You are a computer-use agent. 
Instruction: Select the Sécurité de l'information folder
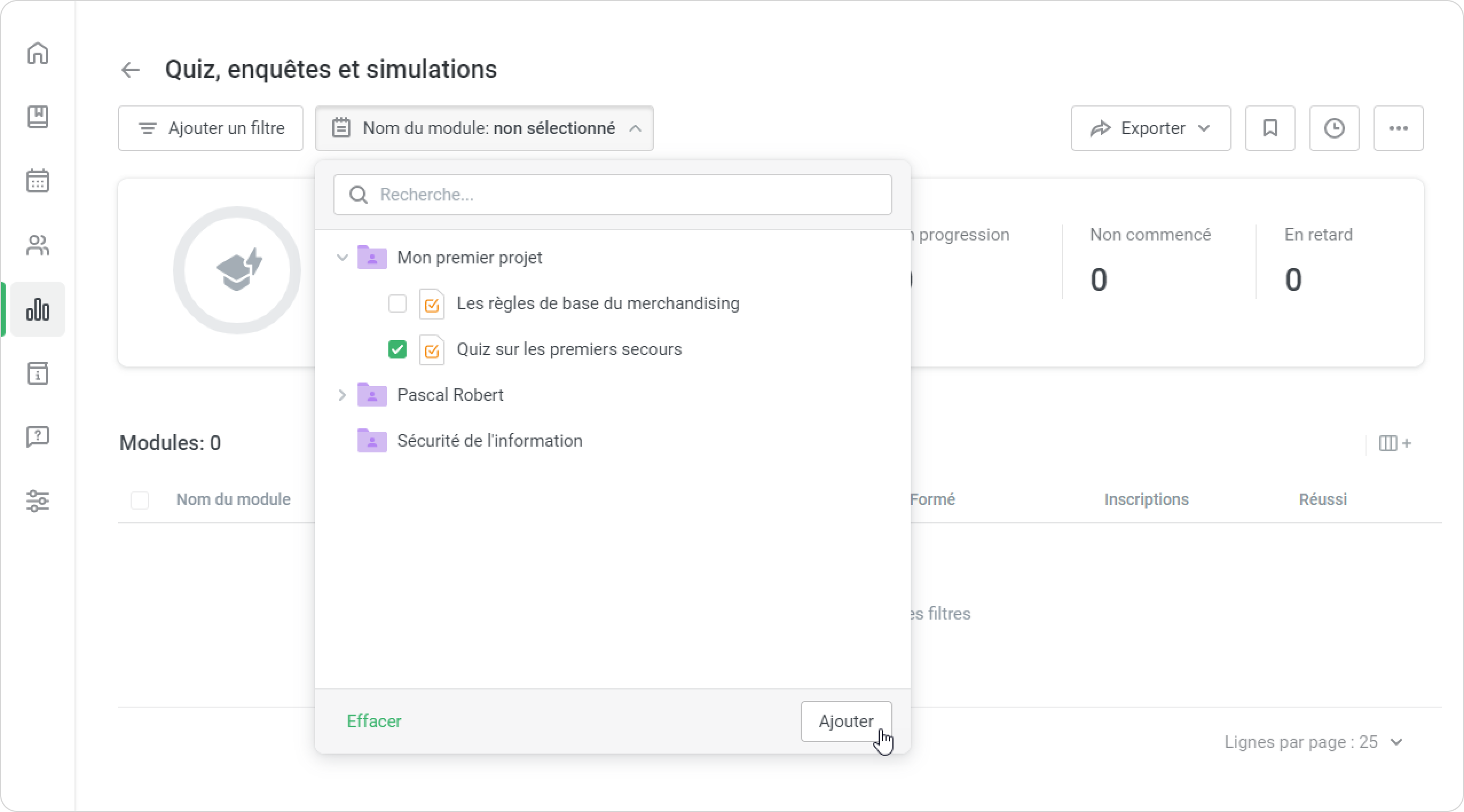point(489,441)
